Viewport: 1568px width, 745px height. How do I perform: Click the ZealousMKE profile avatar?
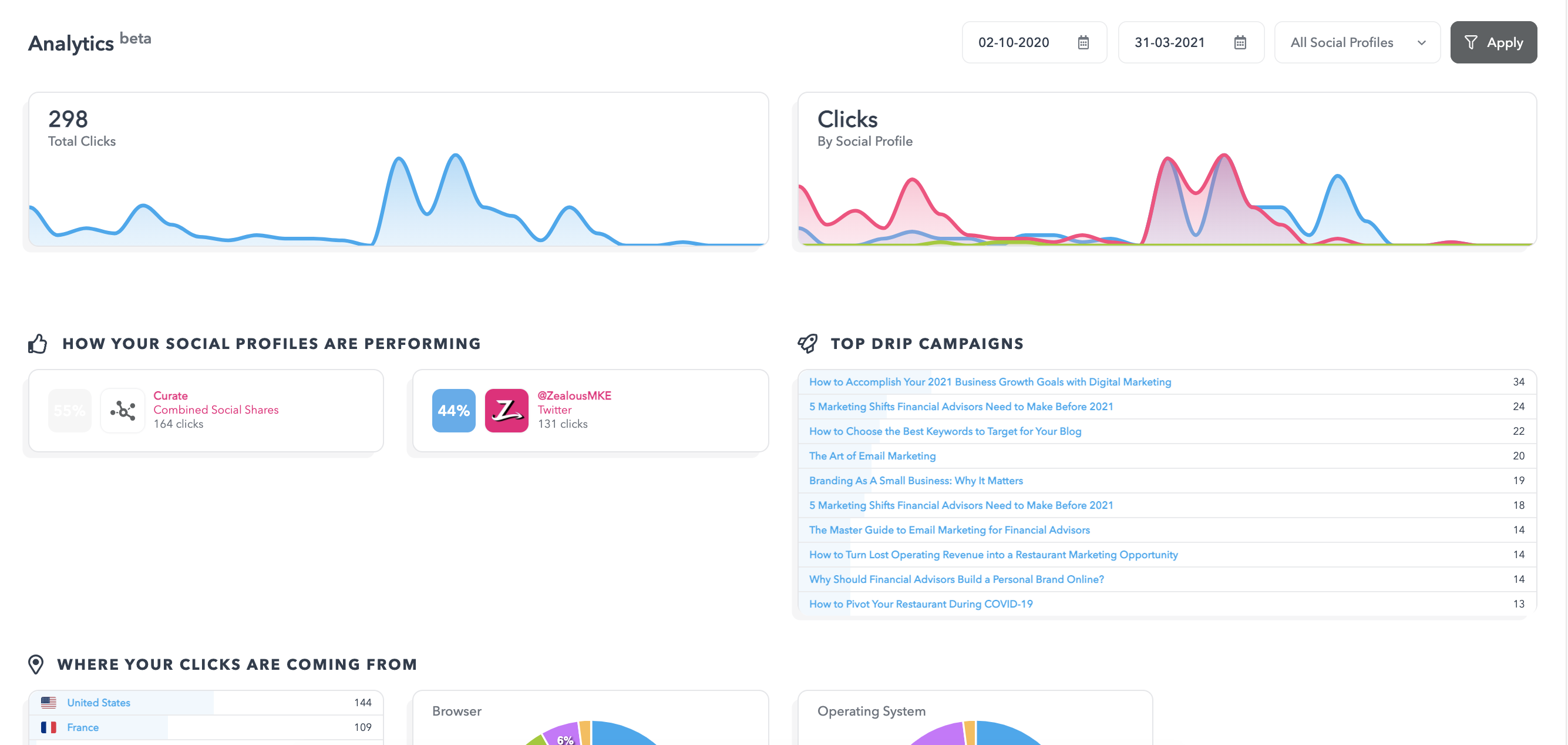coord(506,411)
